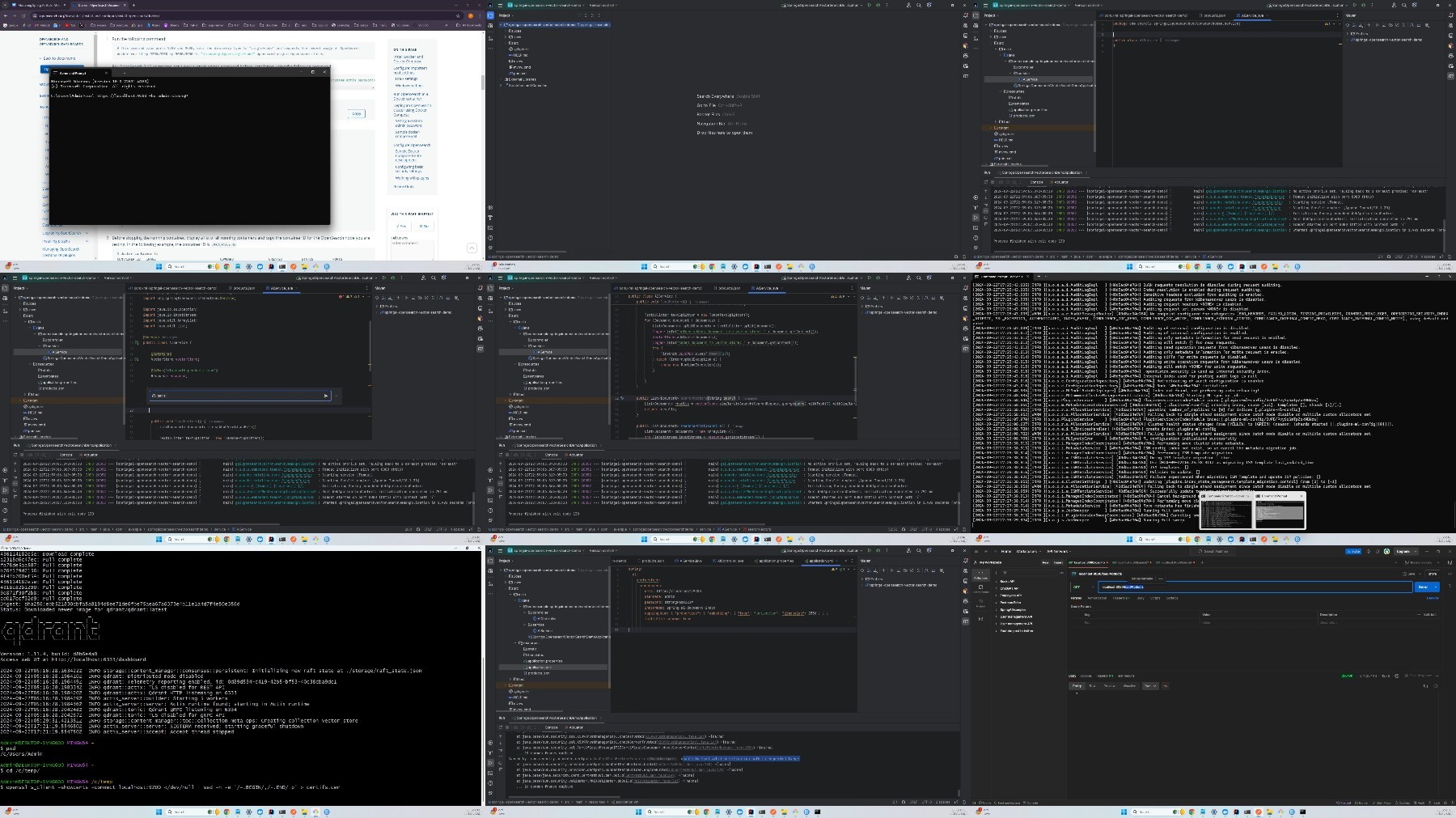Select the History icon in Postman sidebar
The height and width of the screenshot is (818, 1456).
980,603
